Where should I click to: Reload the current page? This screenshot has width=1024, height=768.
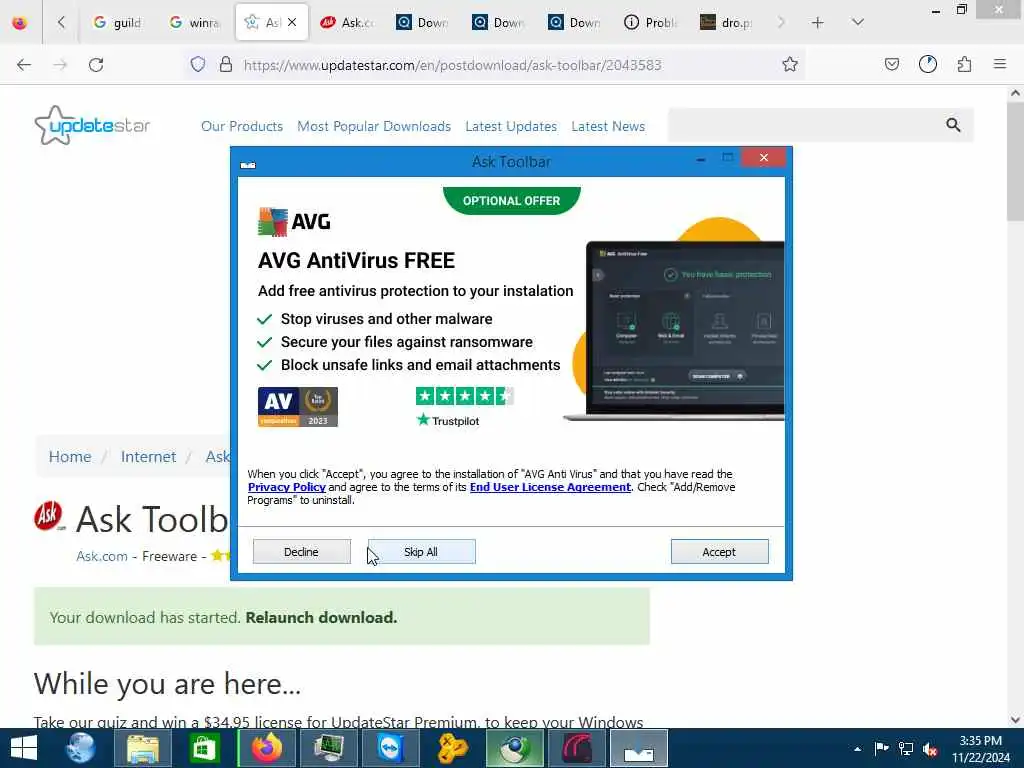(96, 65)
